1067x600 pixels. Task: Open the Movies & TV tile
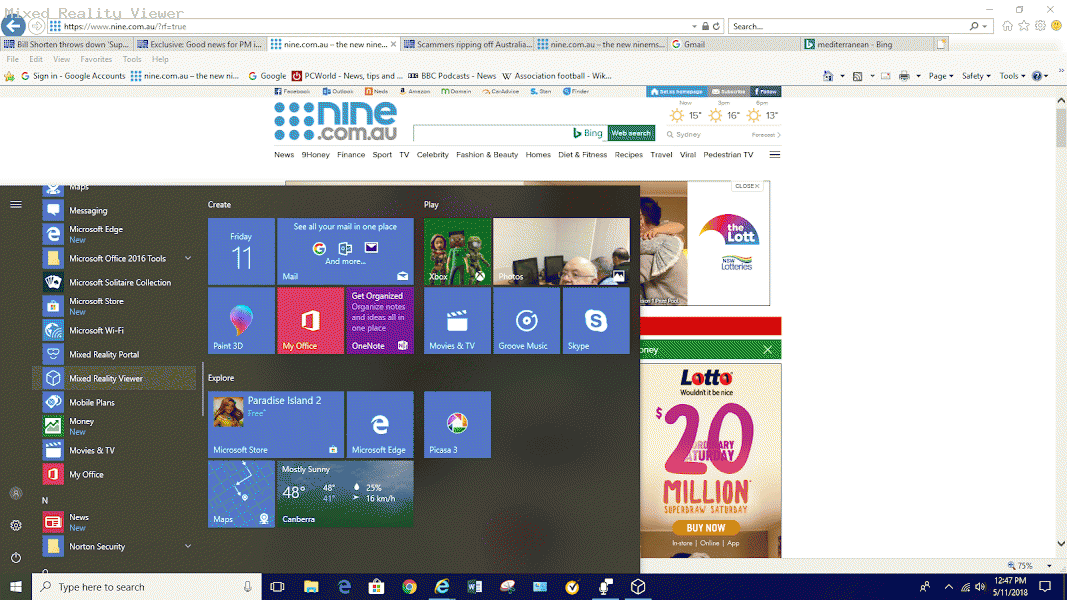point(457,320)
